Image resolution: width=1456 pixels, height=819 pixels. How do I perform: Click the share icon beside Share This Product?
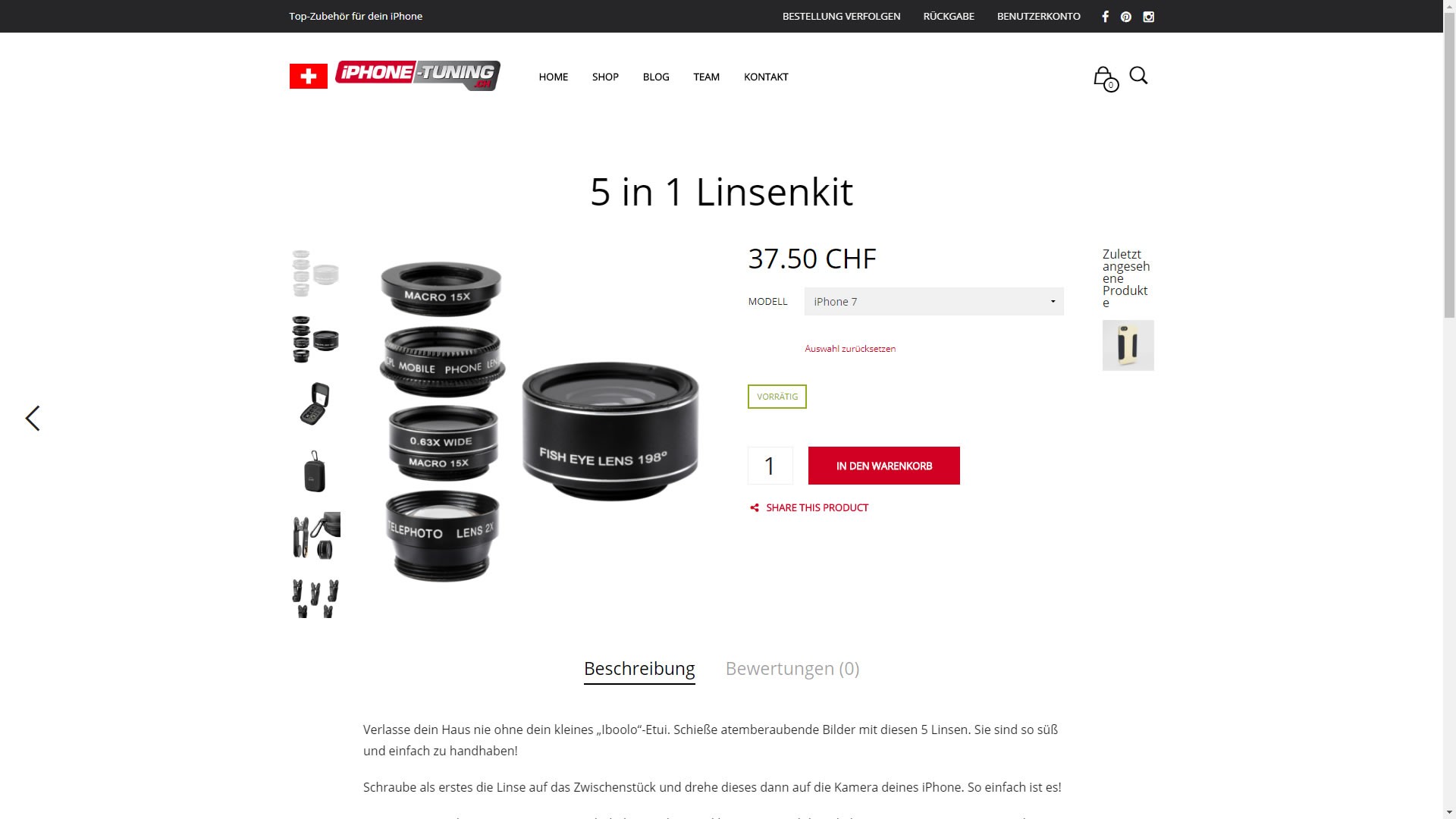coord(755,508)
